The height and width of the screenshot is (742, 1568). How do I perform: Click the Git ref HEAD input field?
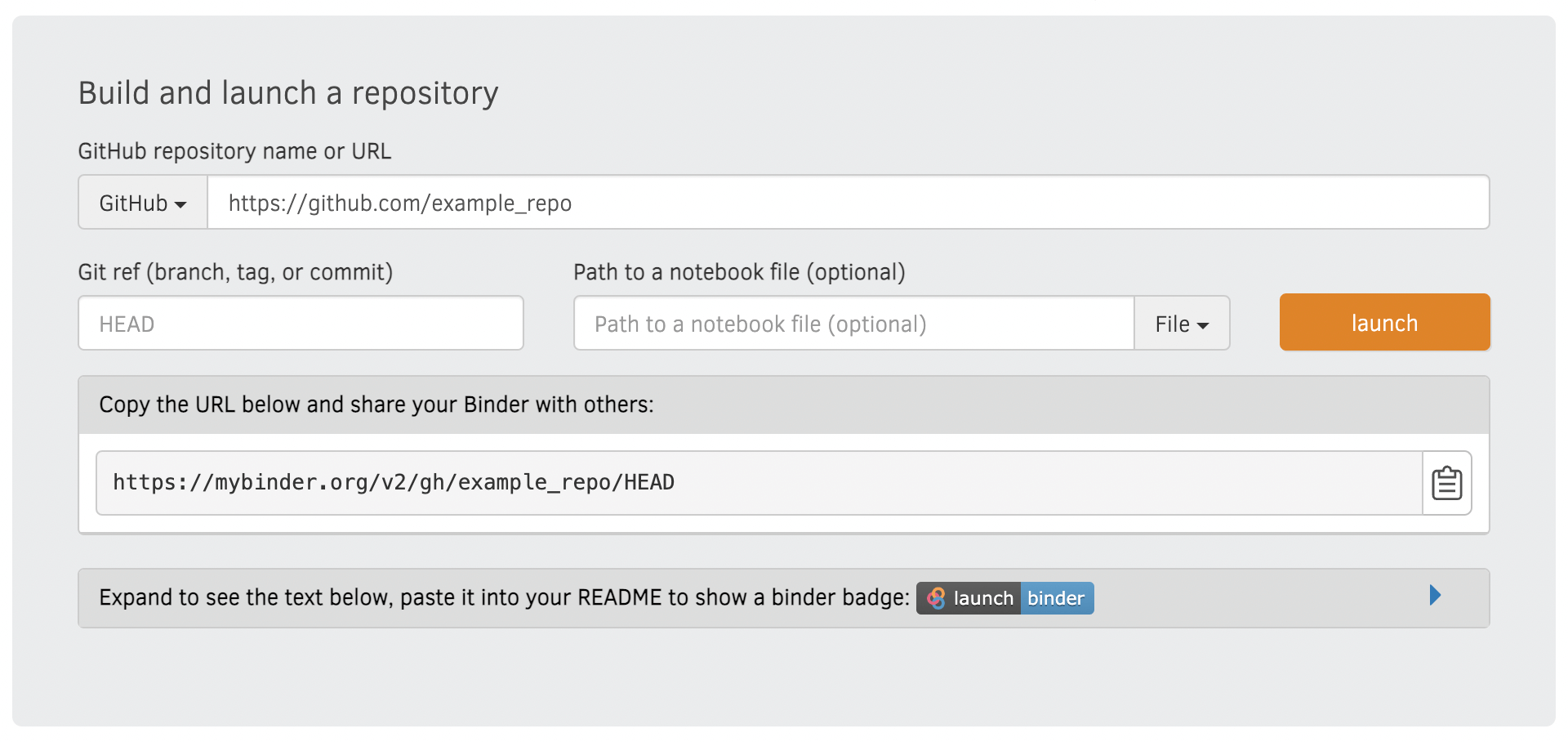click(301, 324)
